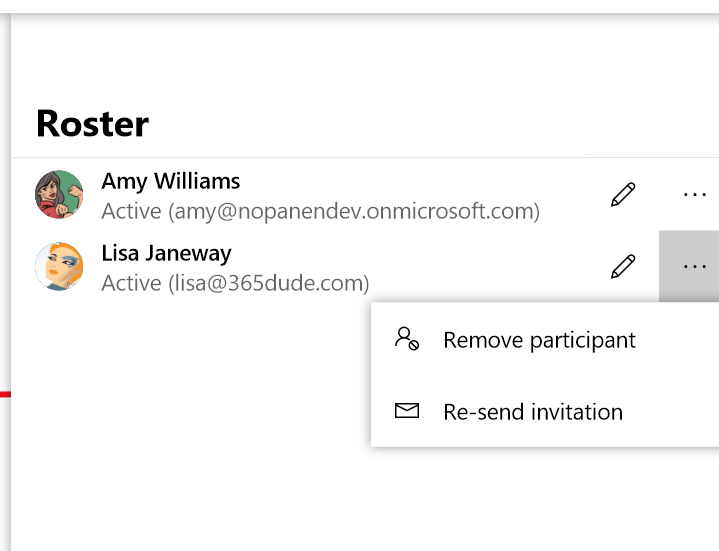
Task: Click the remove participant person icon
Action: point(406,339)
